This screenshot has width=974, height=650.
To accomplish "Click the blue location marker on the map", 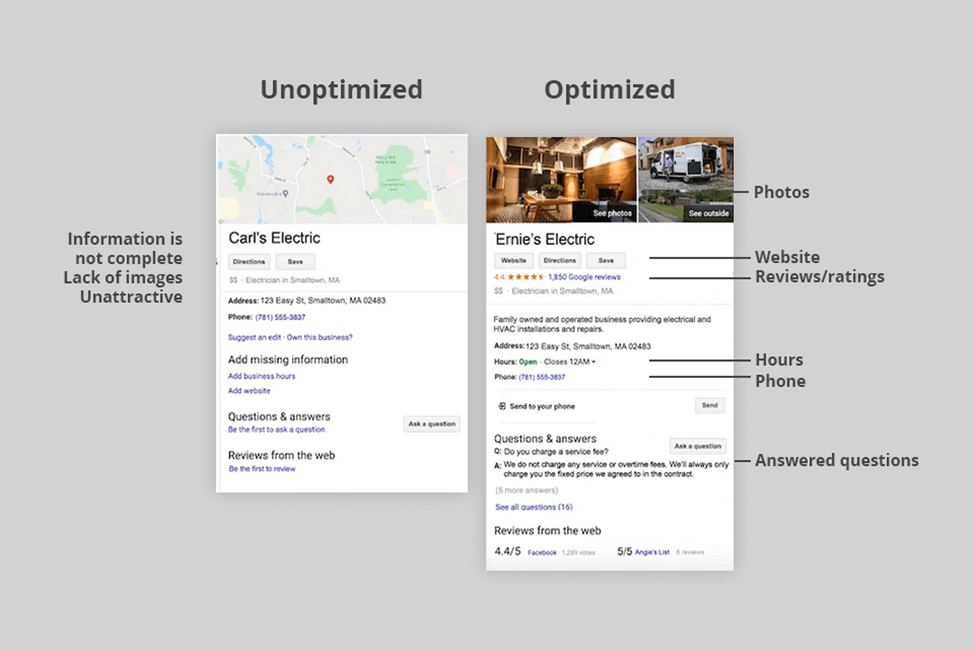I will pyautogui.click(x=285, y=193).
